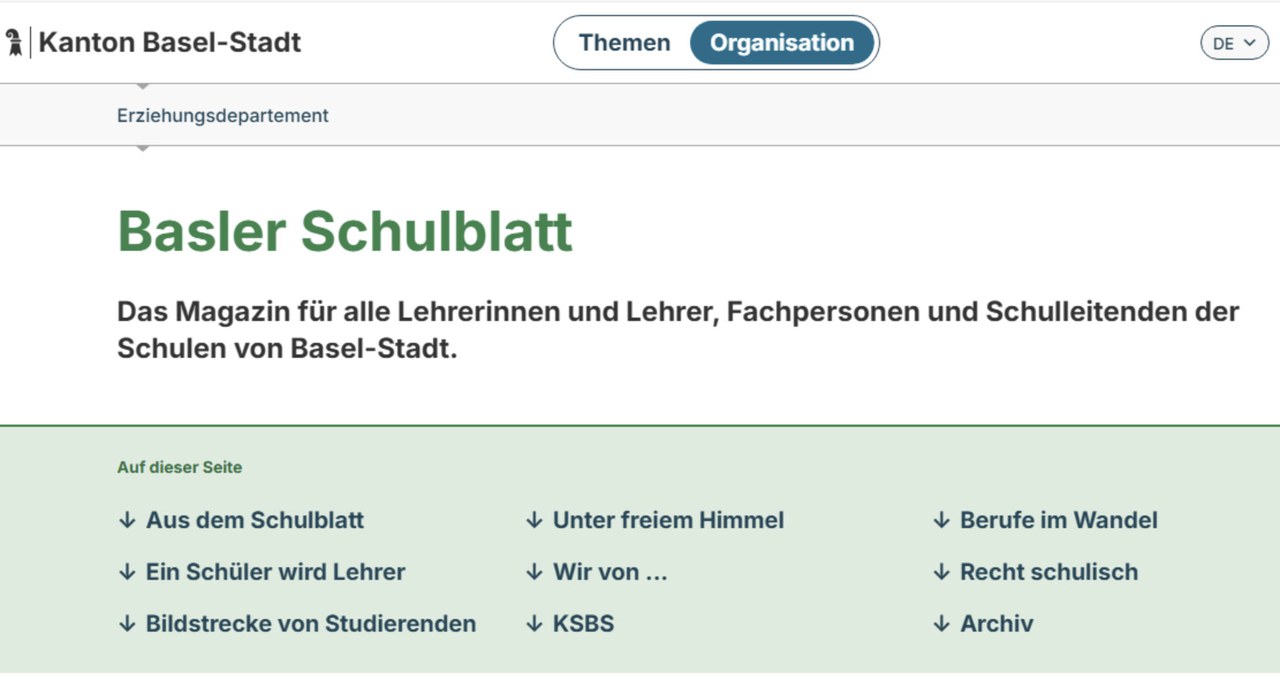Click arrow icon beside KSBS
The width and height of the screenshot is (1280, 680).
[x=534, y=624]
